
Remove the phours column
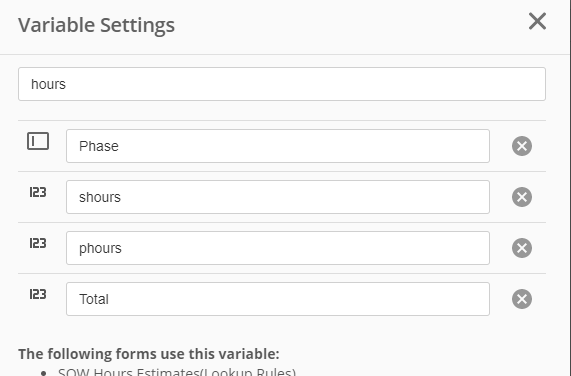522,248
